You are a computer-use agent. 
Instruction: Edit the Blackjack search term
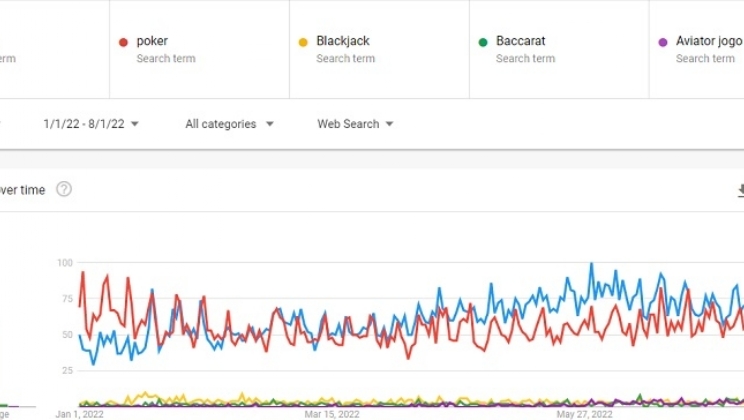(x=343, y=42)
